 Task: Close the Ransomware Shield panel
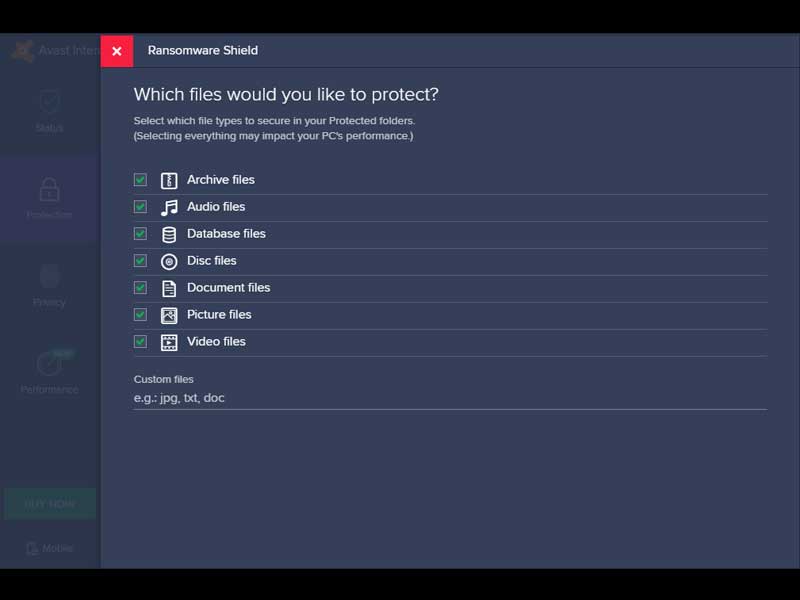pyautogui.click(x=117, y=51)
